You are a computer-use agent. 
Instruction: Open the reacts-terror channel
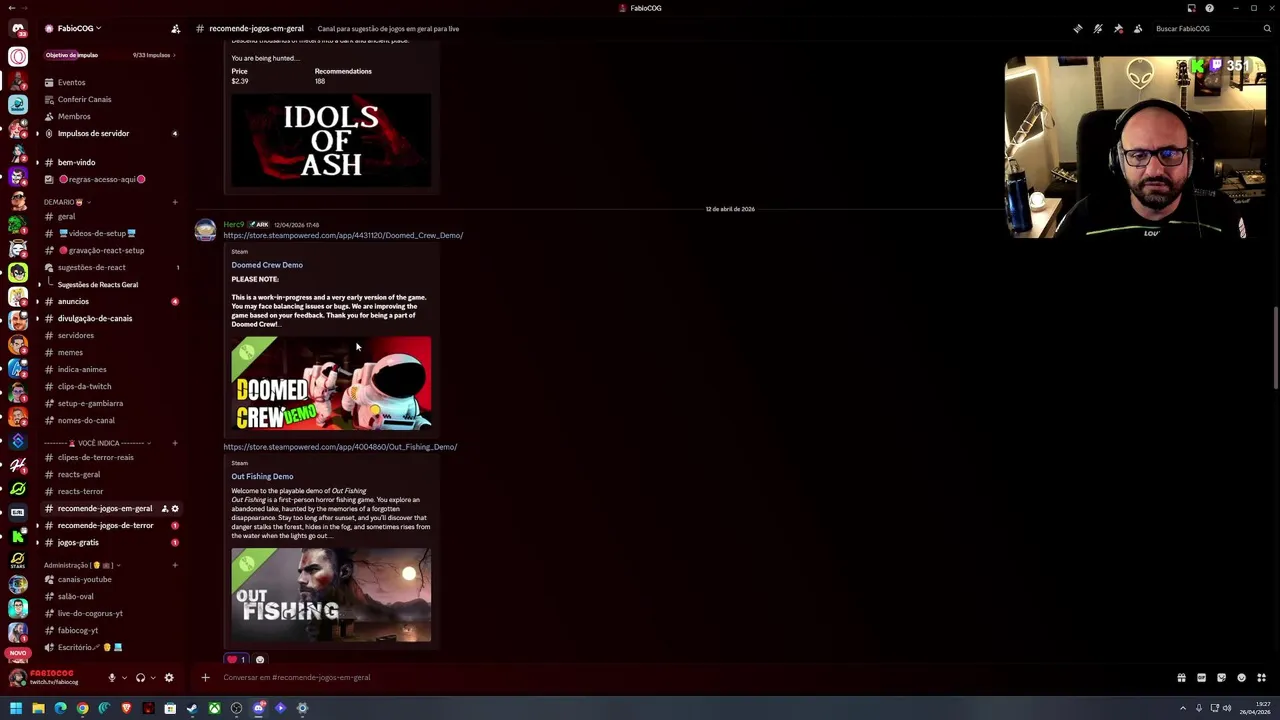(110, 491)
